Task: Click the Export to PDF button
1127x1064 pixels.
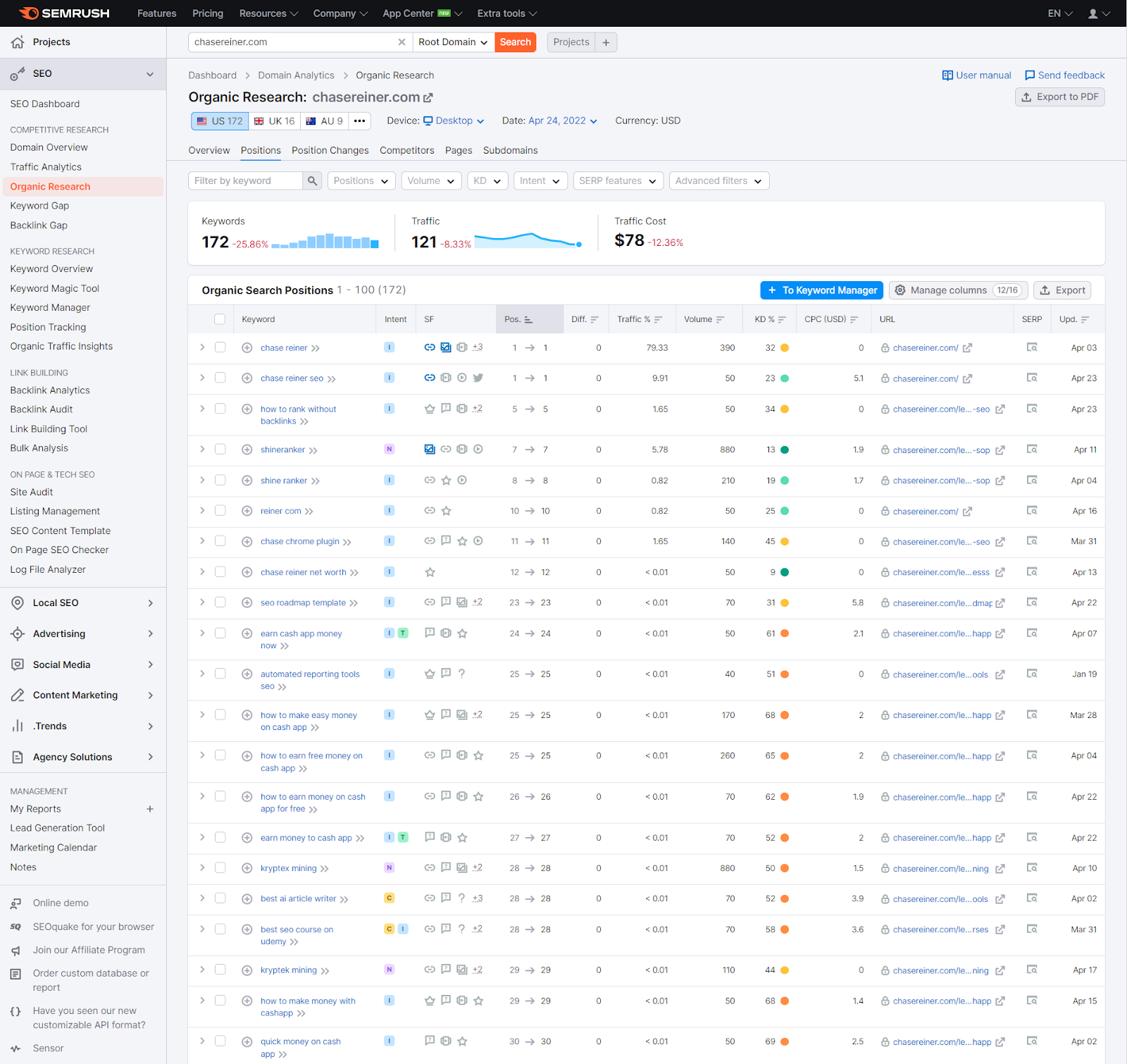Action: point(1060,97)
